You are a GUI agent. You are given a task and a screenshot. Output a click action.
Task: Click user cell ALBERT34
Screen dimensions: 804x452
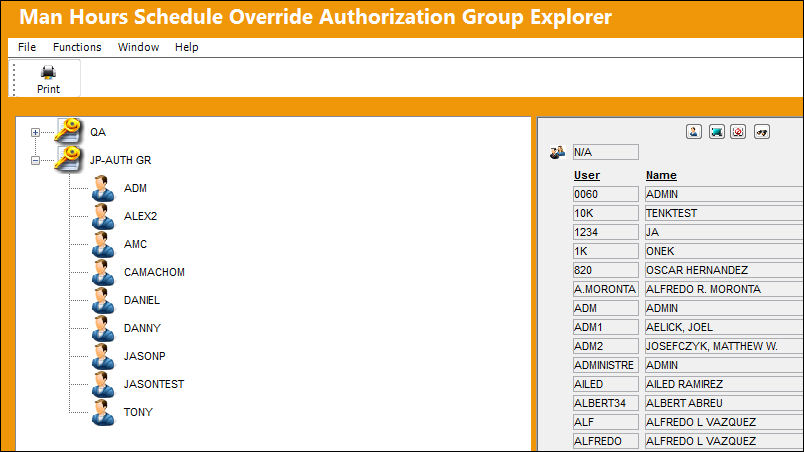coord(606,403)
